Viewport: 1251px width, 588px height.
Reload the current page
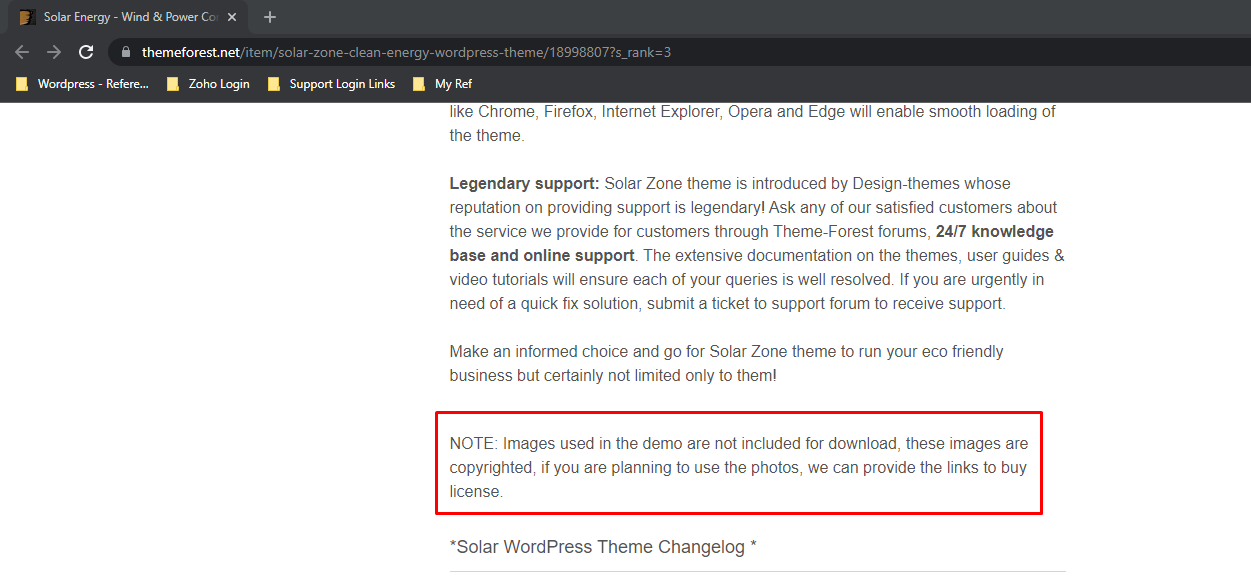coord(86,52)
